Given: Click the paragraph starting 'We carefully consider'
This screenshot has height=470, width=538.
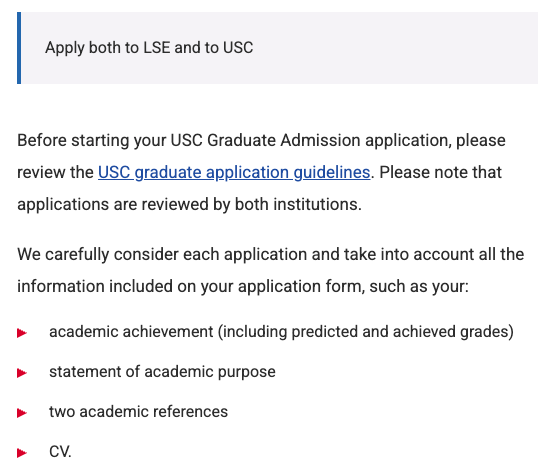Looking at the screenshot, I should pos(271,270).
